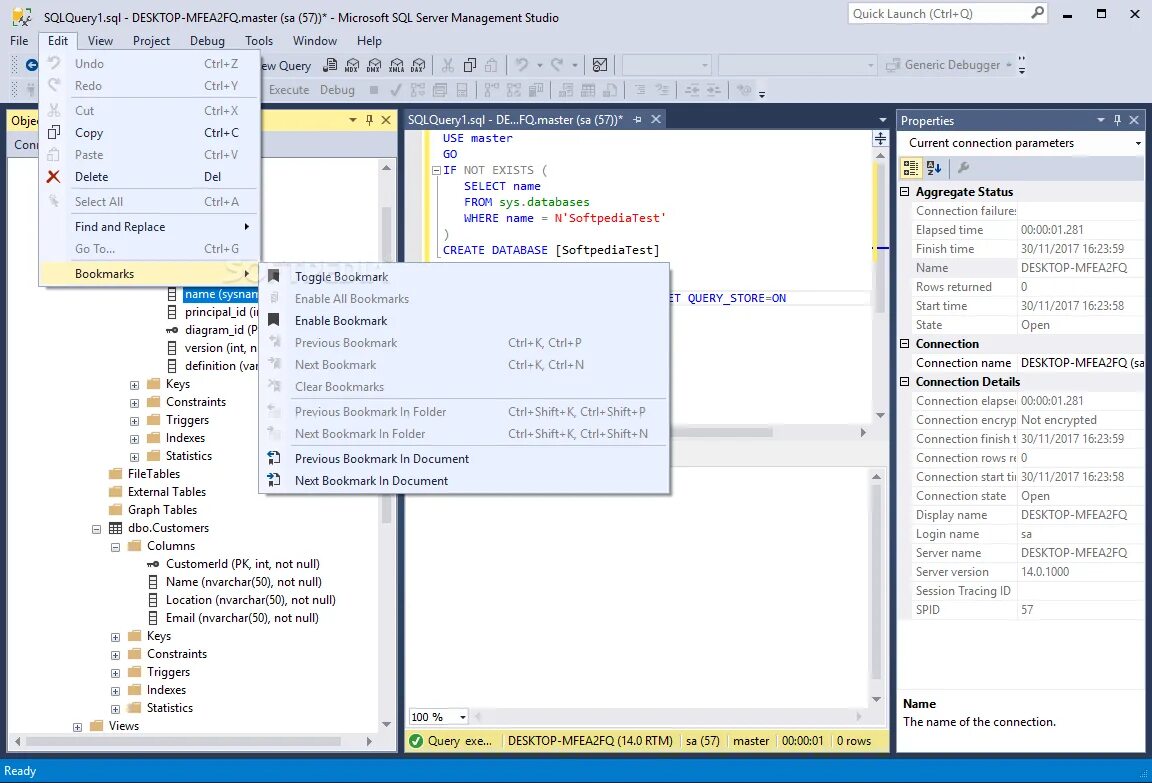Click the Debug button beside Execute

tap(337, 90)
